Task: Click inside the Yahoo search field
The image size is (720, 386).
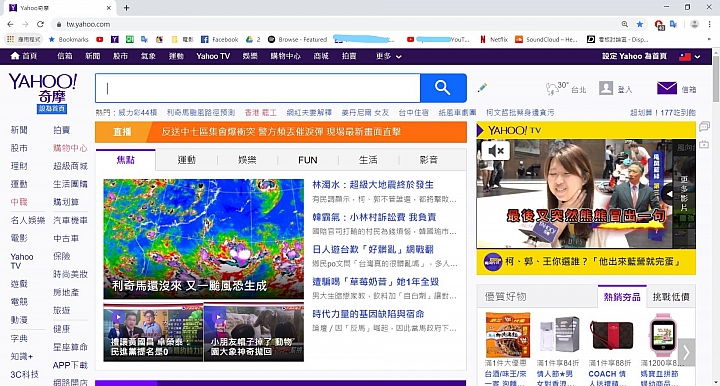Action: 258,88
